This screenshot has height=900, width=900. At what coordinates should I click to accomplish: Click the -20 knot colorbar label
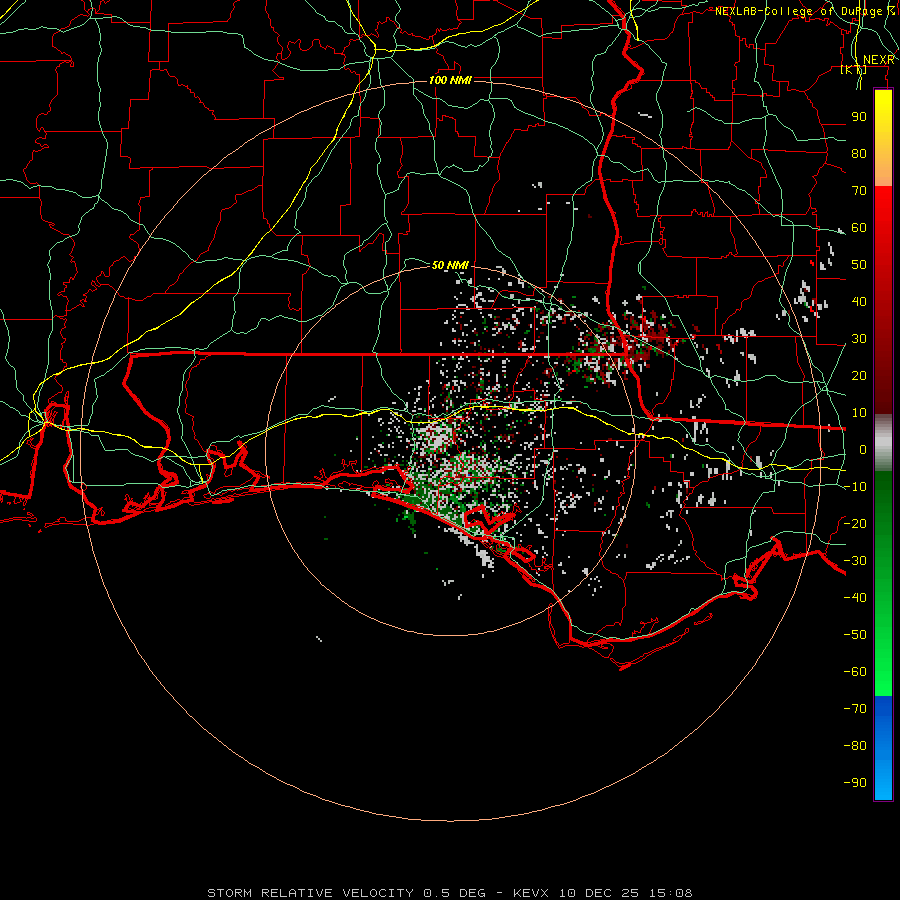[x=855, y=524]
